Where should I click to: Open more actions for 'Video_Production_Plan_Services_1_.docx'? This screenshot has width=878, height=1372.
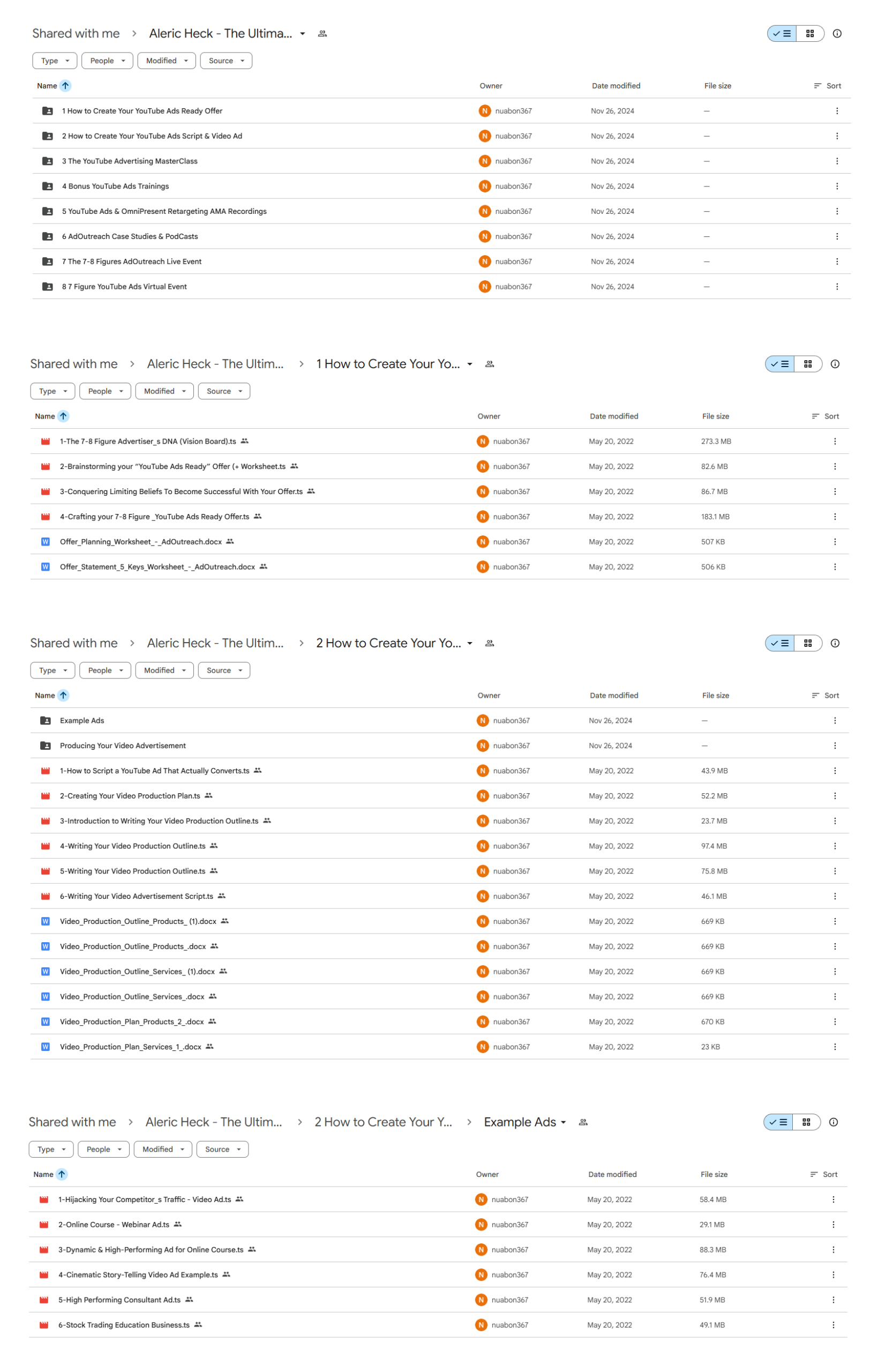coord(835,1046)
